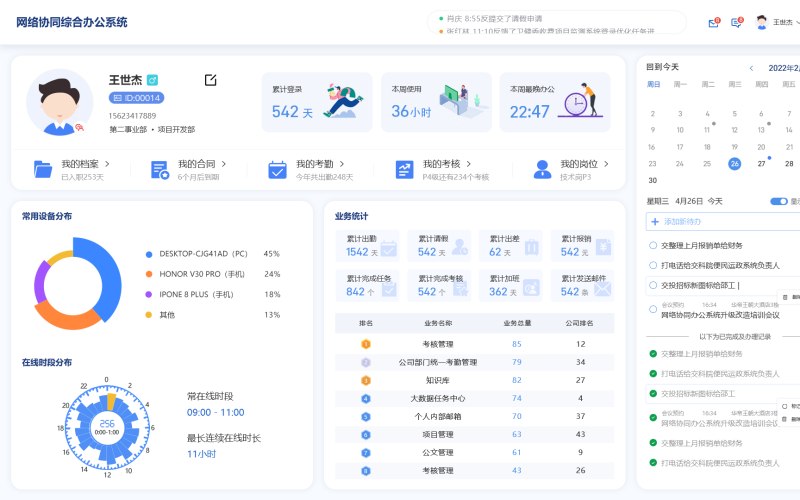Image resolution: width=800 pixels, height=500 pixels.
Task: Click the rank 6 badge for 项目管理
Action: [366, 435]
